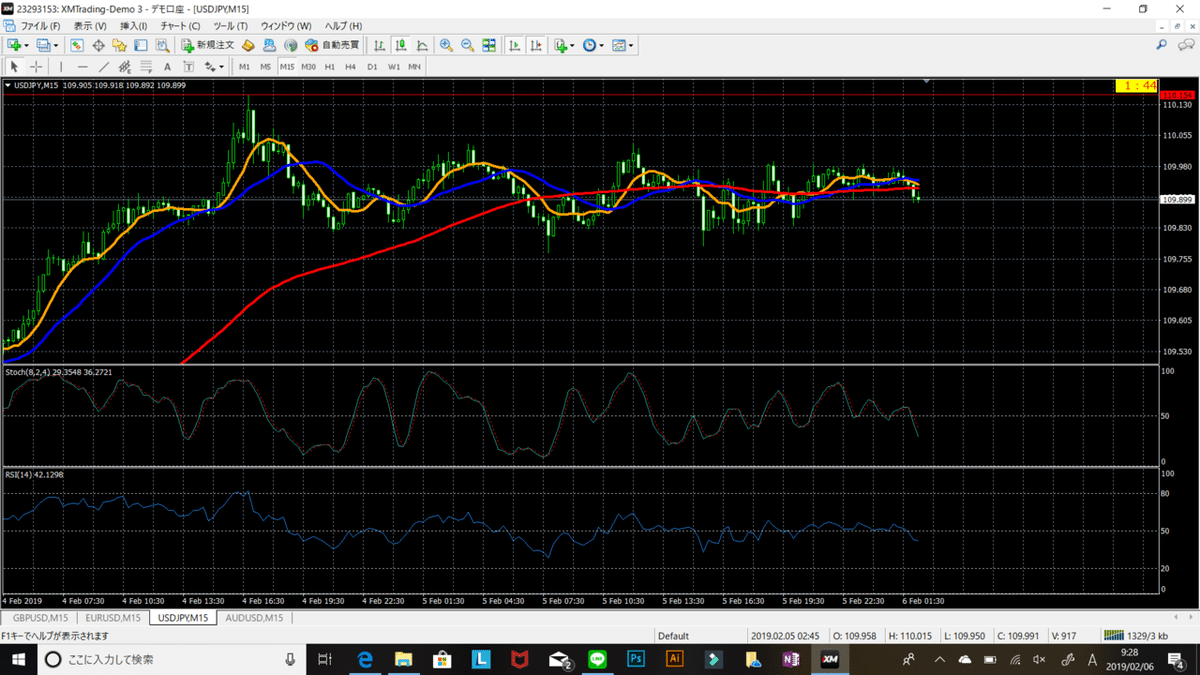Click the 新規注文 new order button
The width and height of the screenshot is (1200, 675).
click(208, 45)
